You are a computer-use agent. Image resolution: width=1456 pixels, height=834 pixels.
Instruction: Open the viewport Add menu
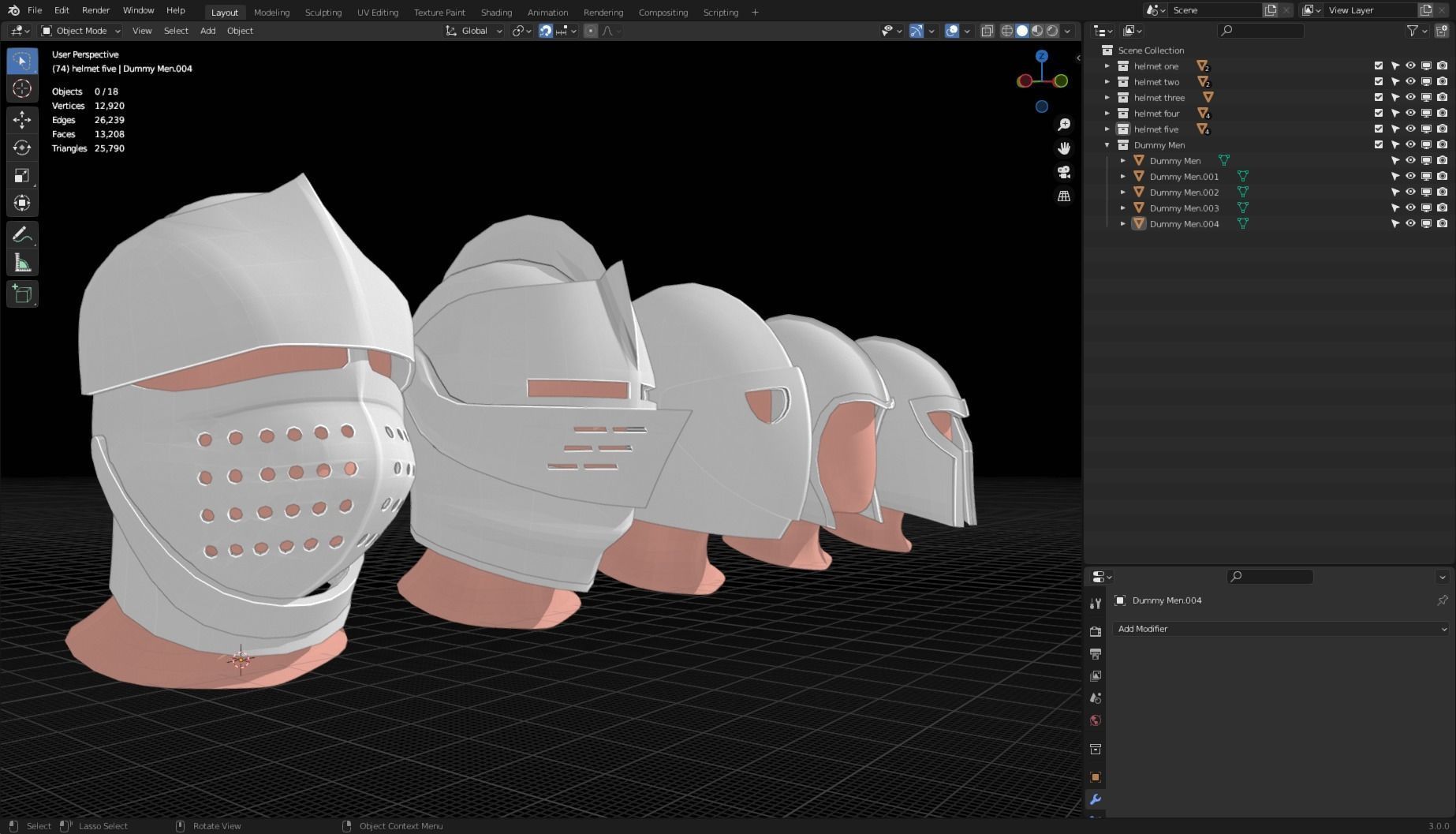pyautogui.click(x=207, y=31)
